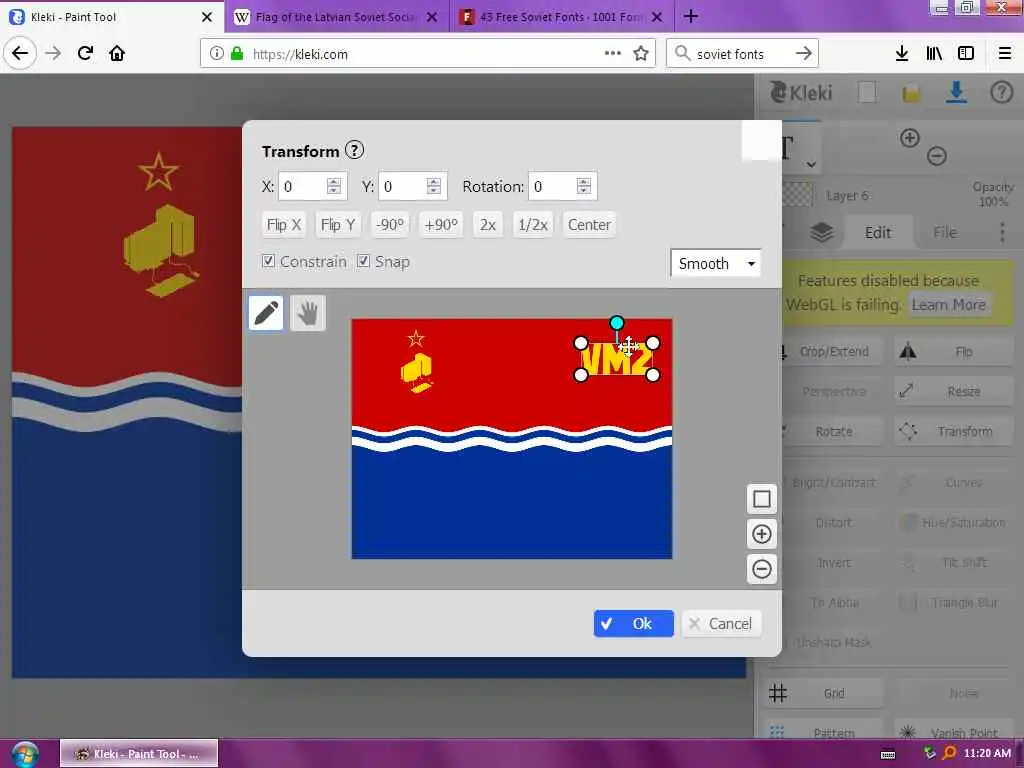Open Firefox hamburger menu
Image resolution: width=1024 pixels, height=768 pixels.
tap(1005, 54)
